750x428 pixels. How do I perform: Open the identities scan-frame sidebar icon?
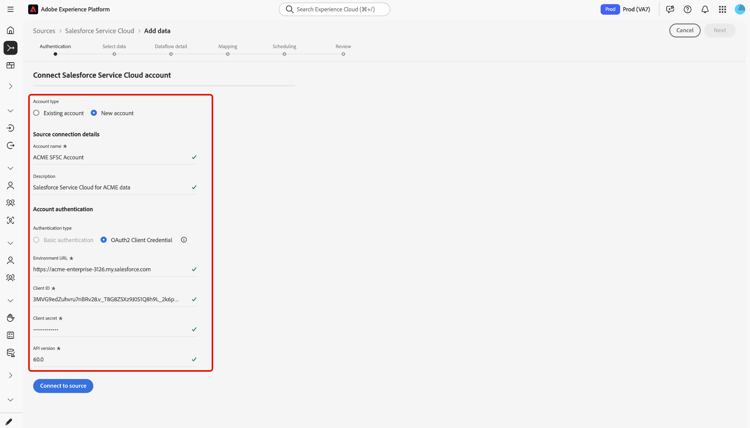(x=10, y=220)
